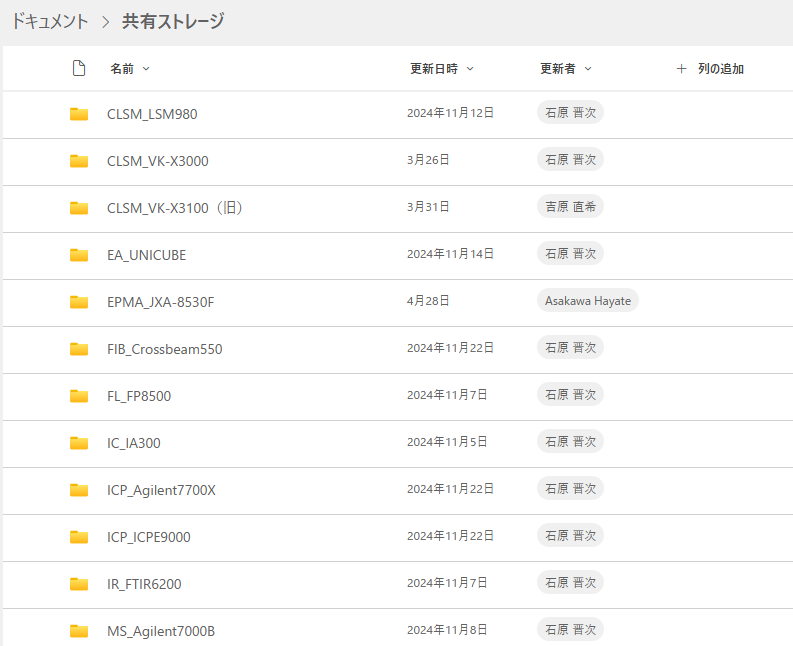Viewport: 793px width, 646px height.
Task: Click 2024年11月22日 in the FIB_Crossbeam550 row
Action: pos(450,348)
